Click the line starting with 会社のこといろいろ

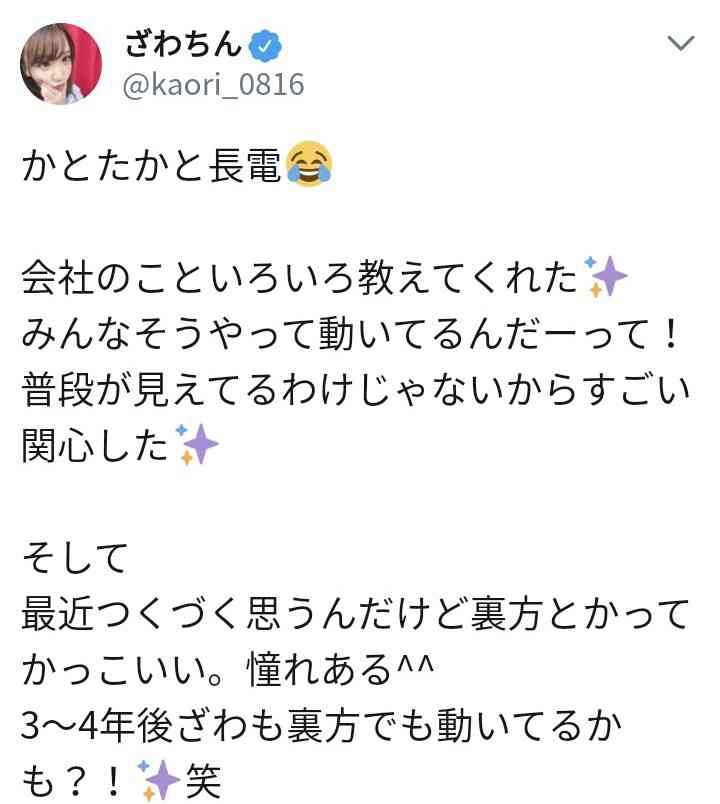click(324, 277)
